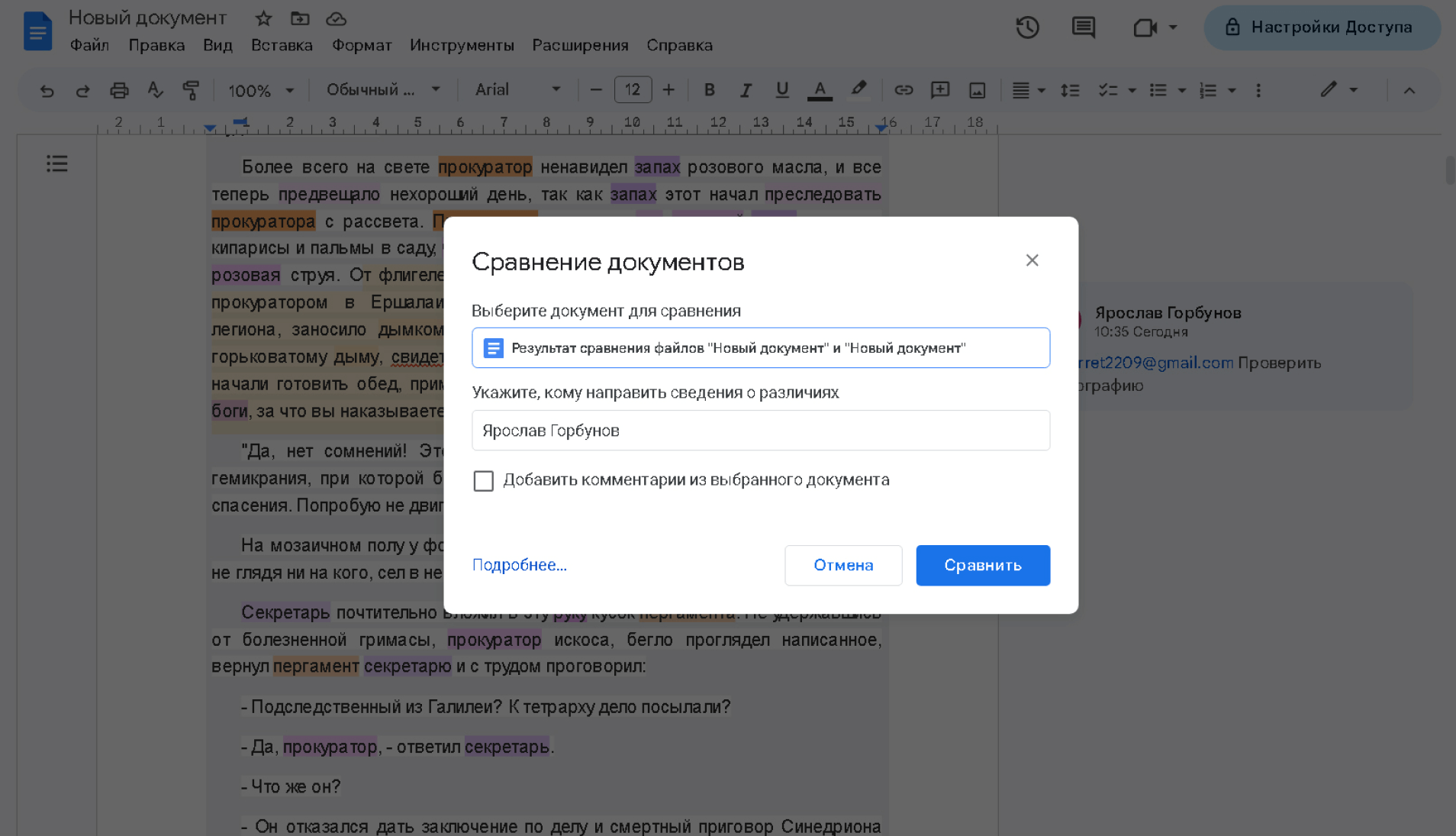Click the print icon in toolbar

119,90
